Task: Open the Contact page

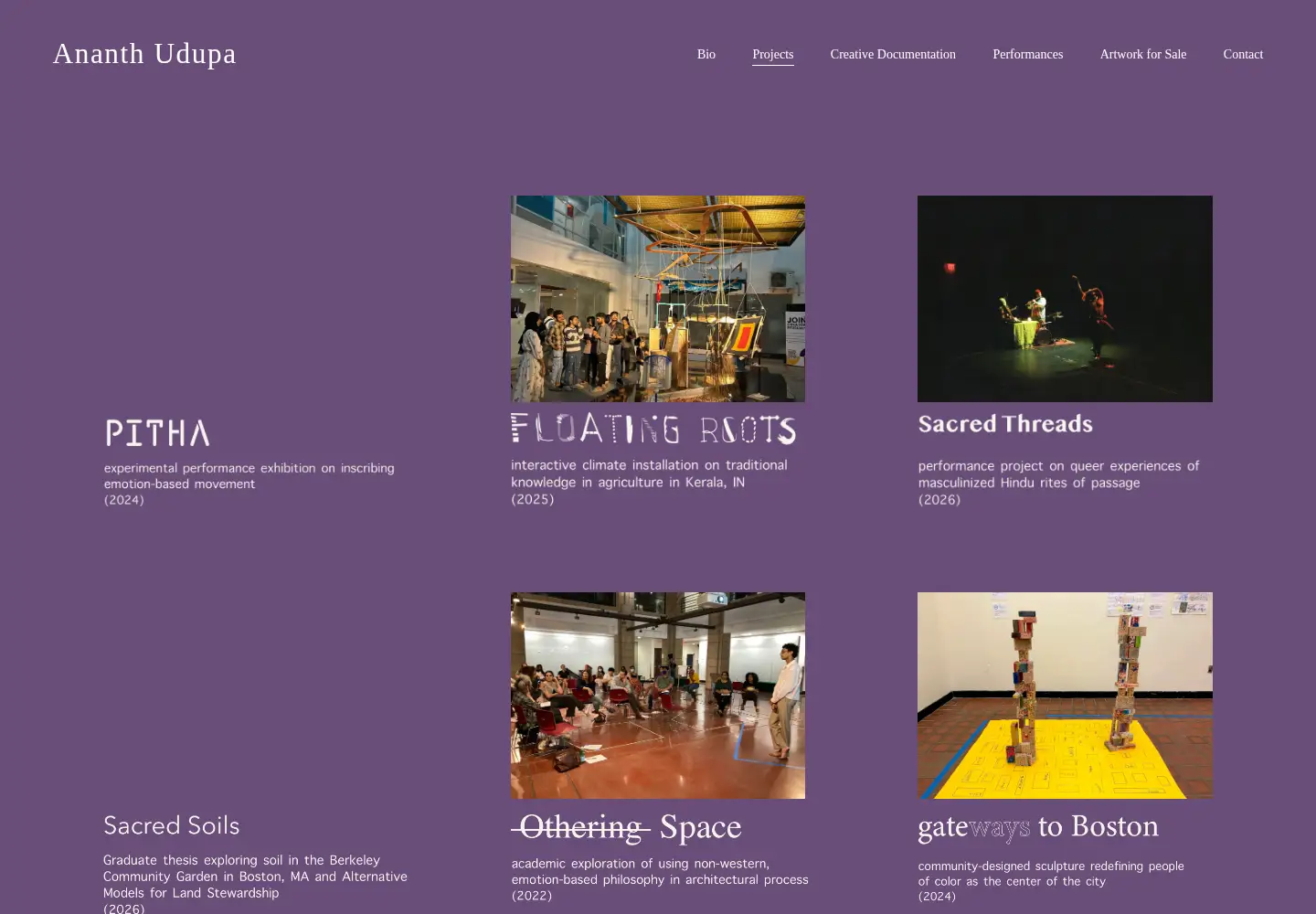Action: [x=1243, y=55]
